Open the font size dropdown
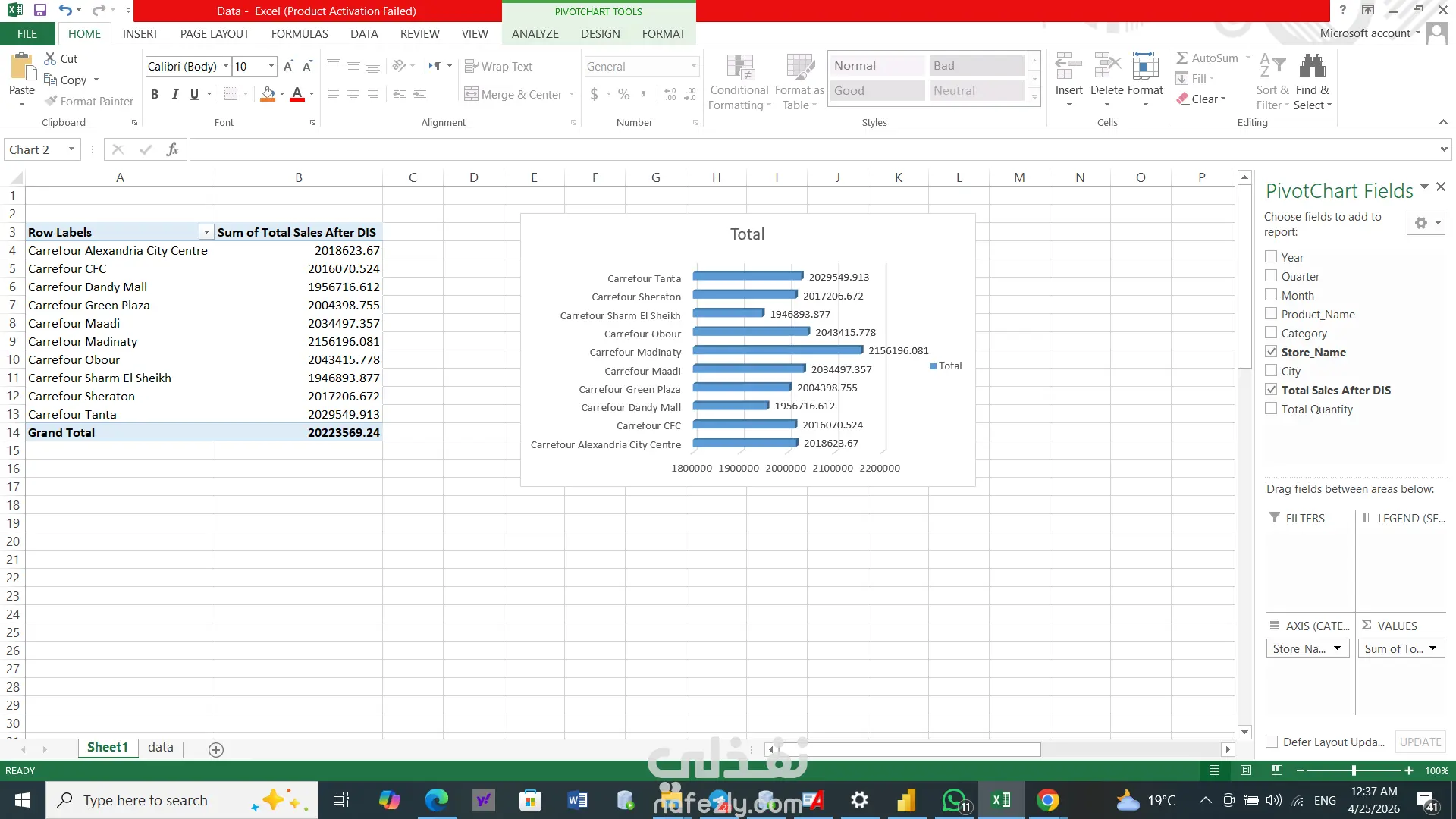The image size is (1456, 819). 271,66
